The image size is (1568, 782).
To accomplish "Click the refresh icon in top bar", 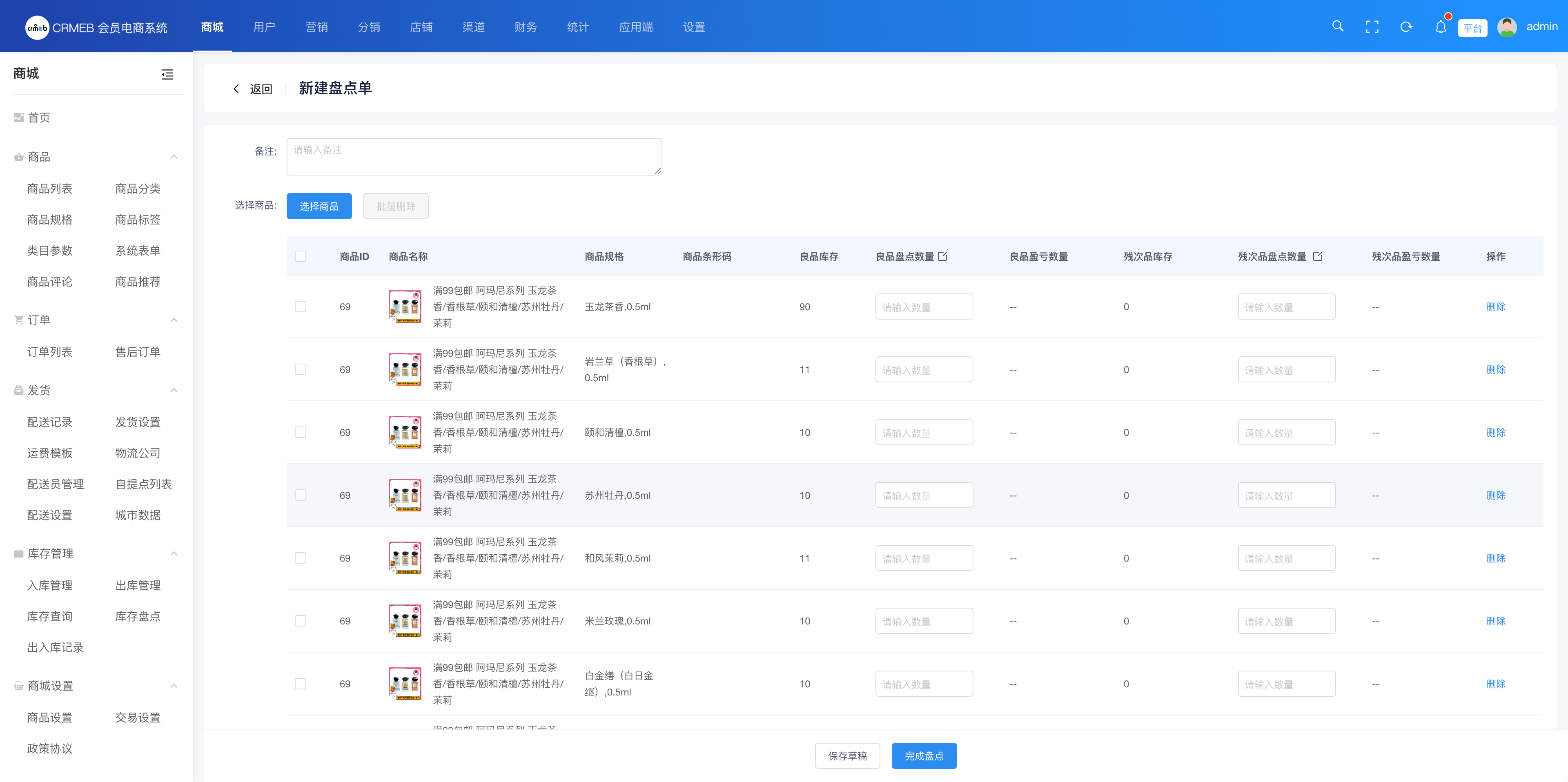I will coord(1406,27).
